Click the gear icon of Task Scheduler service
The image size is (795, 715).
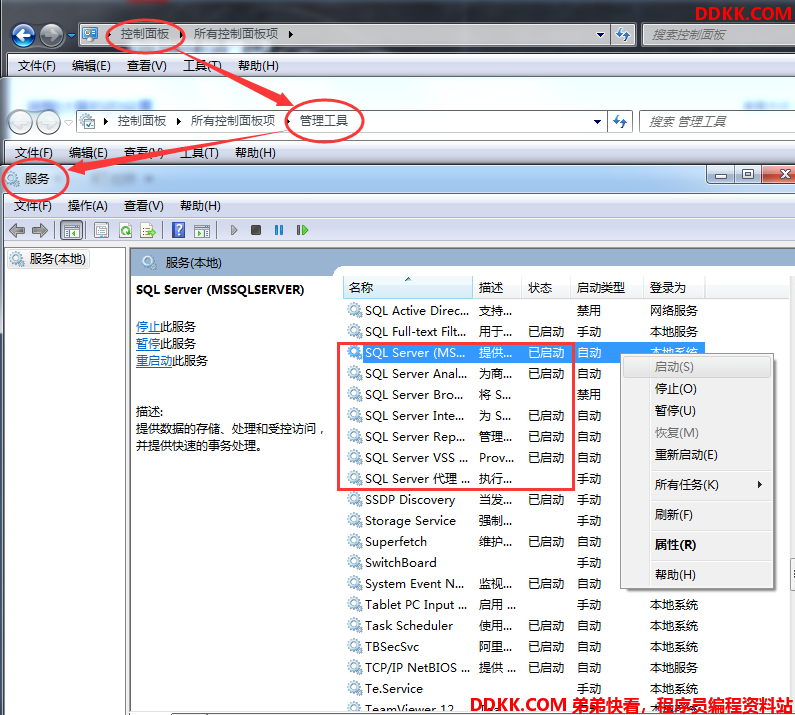(x=354, y=625)
